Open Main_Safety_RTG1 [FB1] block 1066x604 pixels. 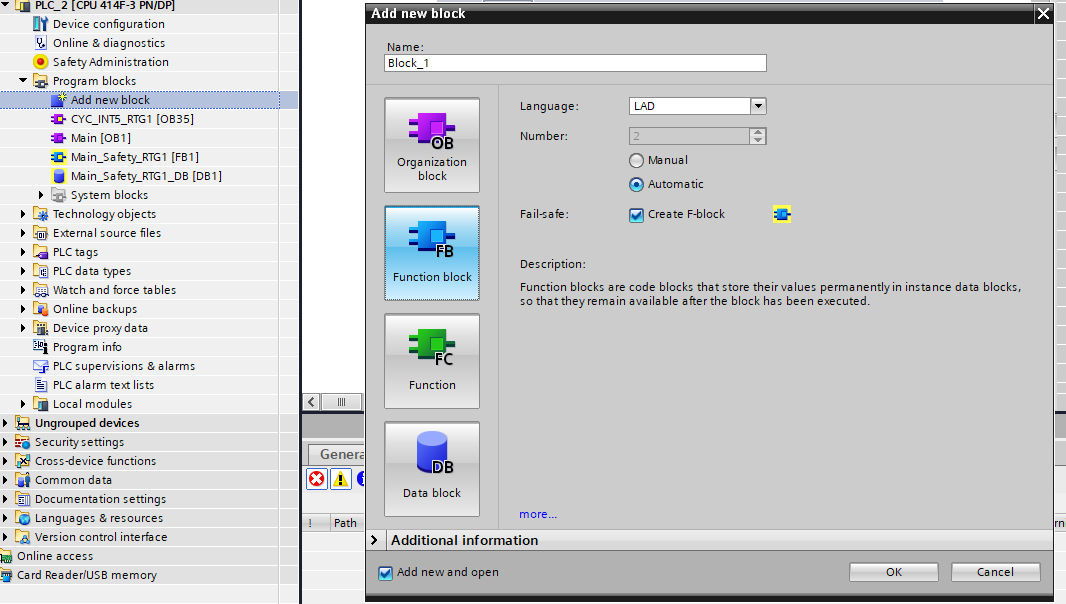tap(134, 157)
